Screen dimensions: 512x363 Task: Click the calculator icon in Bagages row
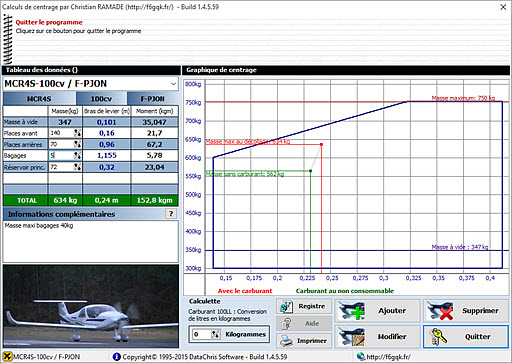(x=77, y=156)
